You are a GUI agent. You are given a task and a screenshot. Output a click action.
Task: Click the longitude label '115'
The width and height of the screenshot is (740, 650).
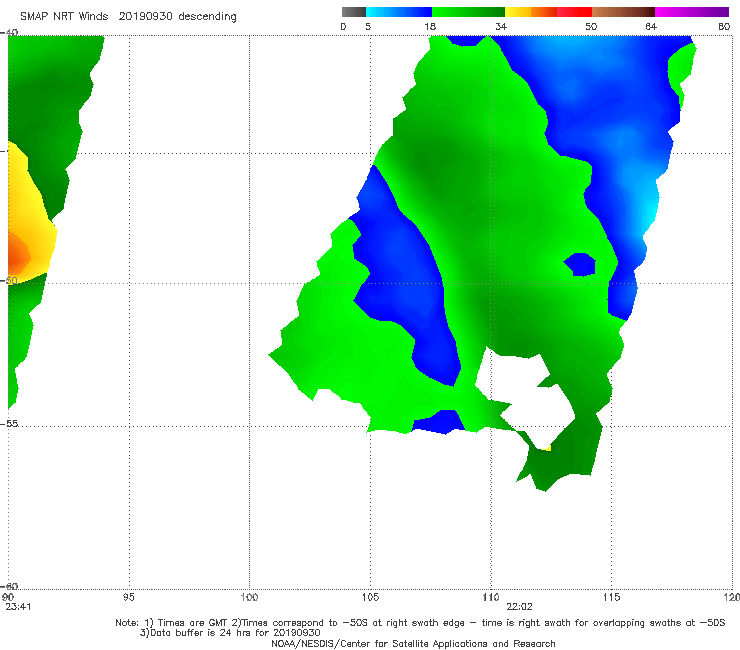tap(612, 598)
